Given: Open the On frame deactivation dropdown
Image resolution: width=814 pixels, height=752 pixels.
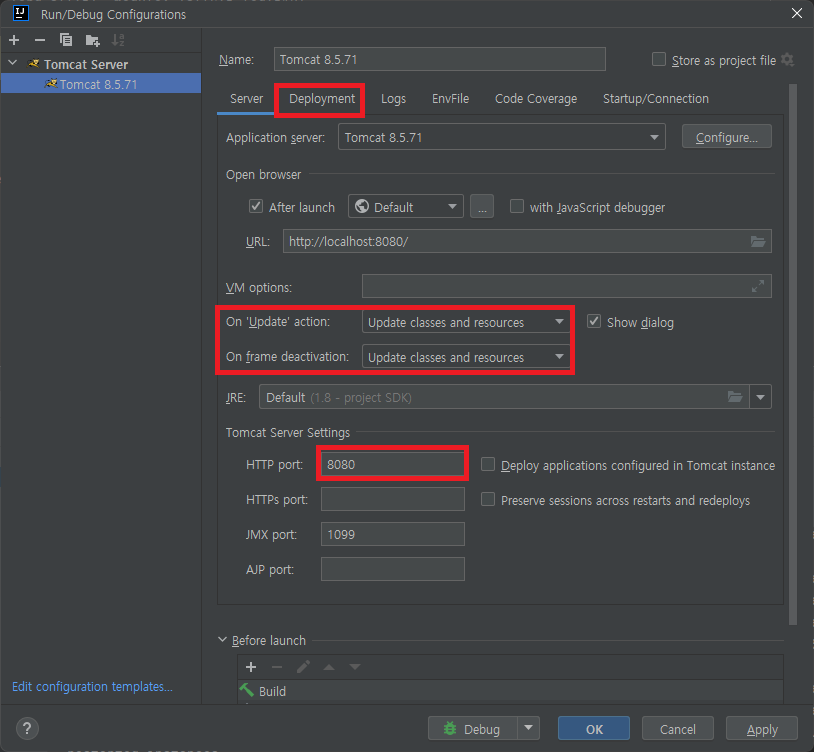Looking at the screenshot, I should click(466, 357).
